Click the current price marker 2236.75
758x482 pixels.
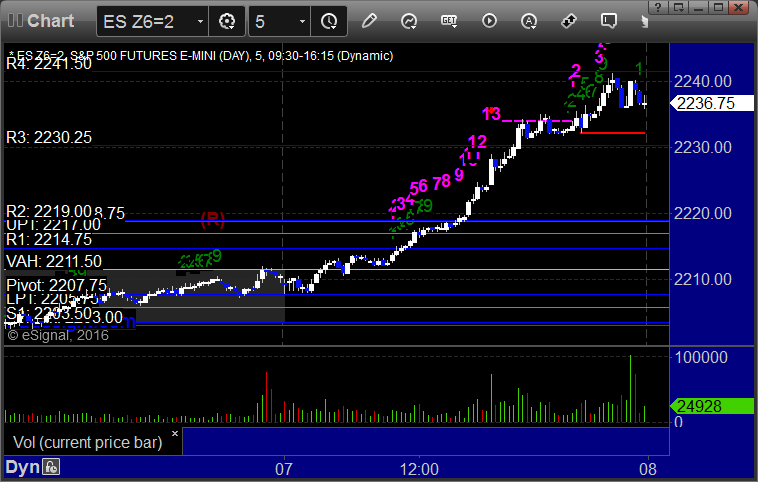[x=711, y=103]
